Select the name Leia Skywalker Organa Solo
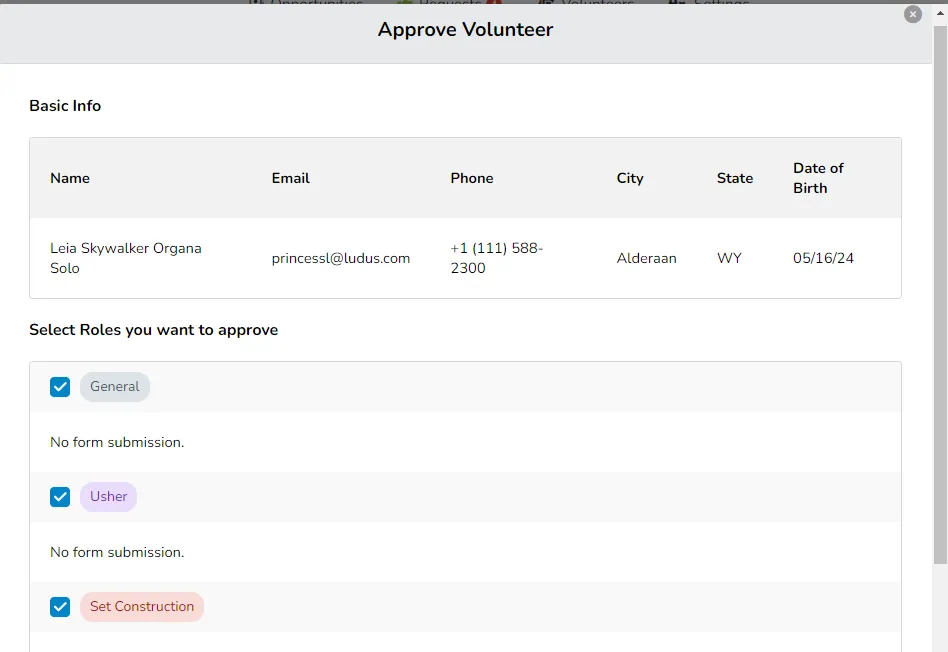 pyautogui.click(x=126, y=258)
